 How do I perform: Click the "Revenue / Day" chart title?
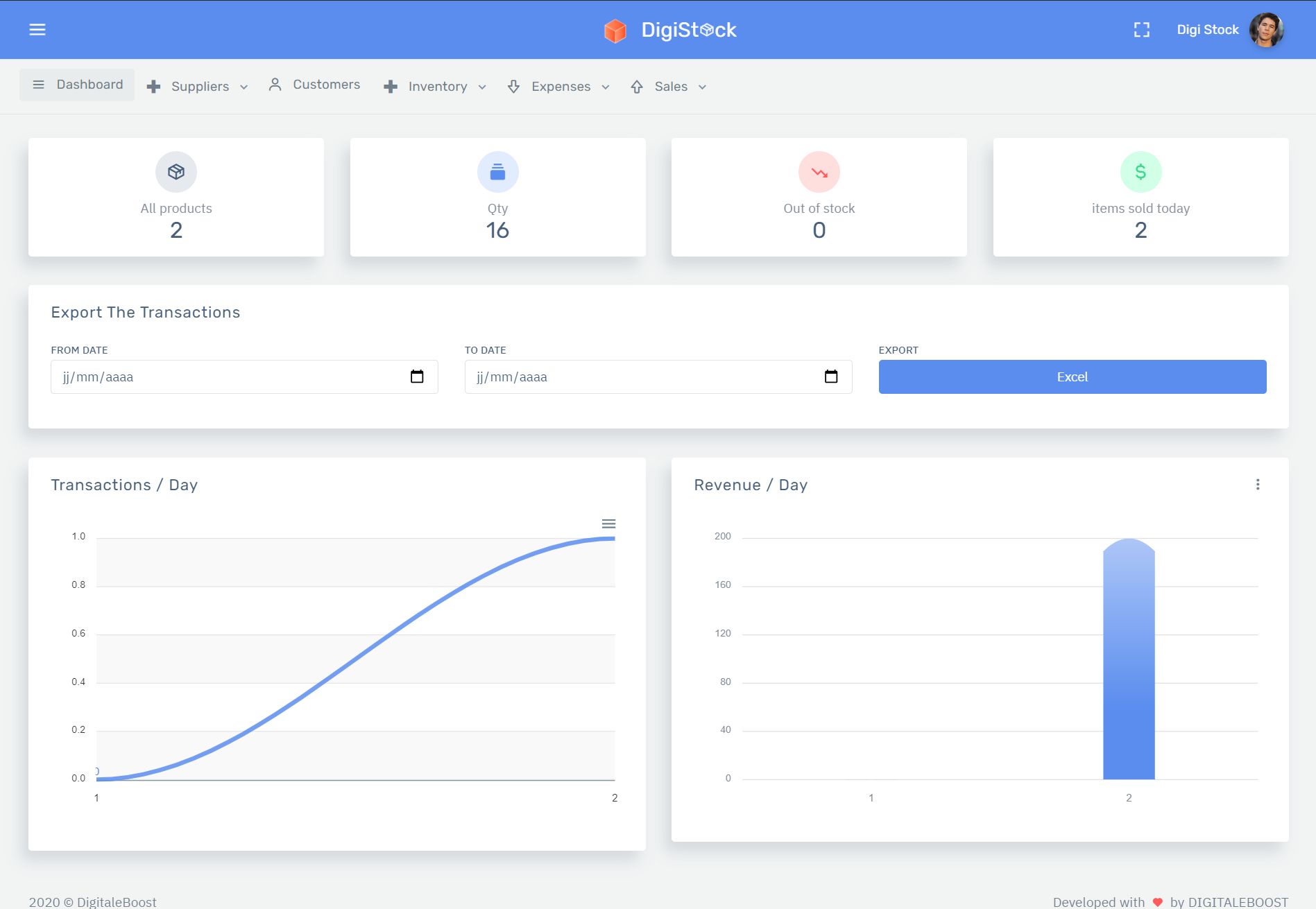pyautogui.click(x=751, y=485)
